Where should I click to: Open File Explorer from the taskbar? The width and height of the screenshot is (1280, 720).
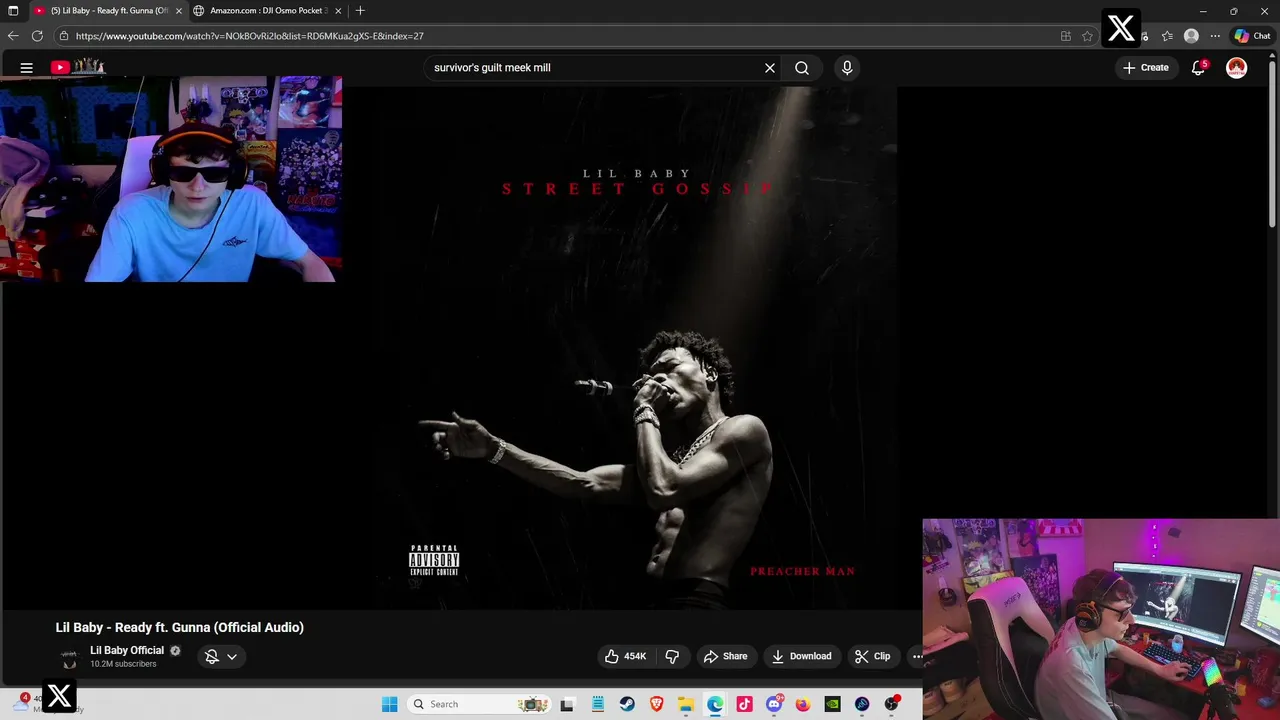pyautogui.click(x=686, y=704)
